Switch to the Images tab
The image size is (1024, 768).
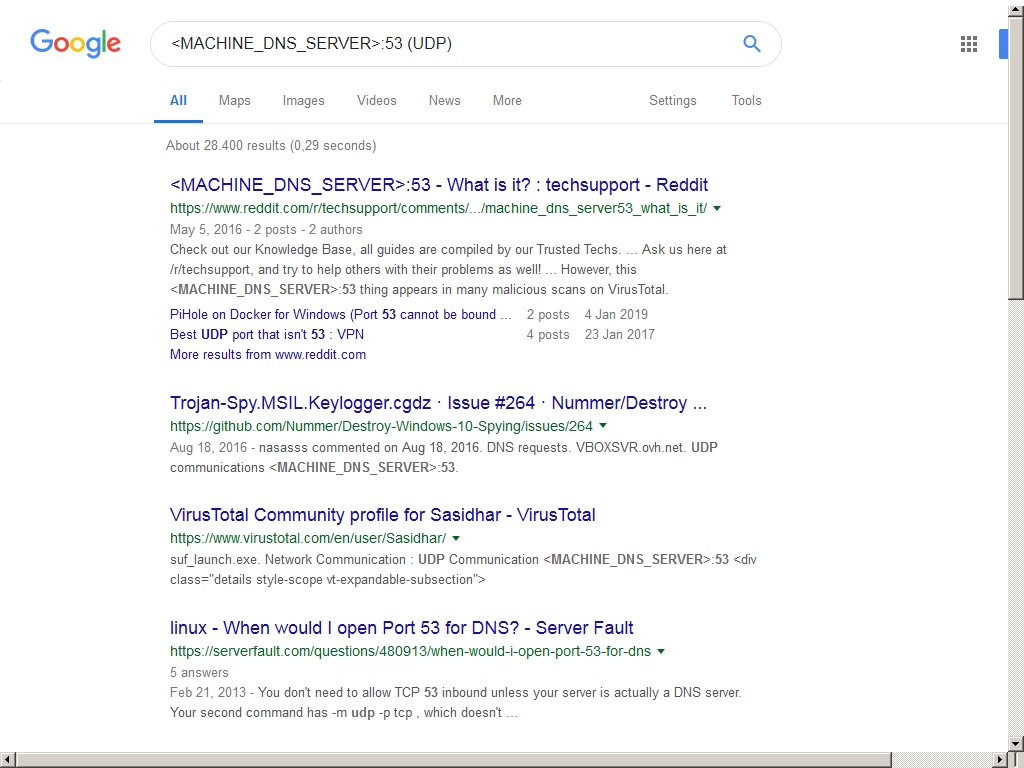click(303, 101)
